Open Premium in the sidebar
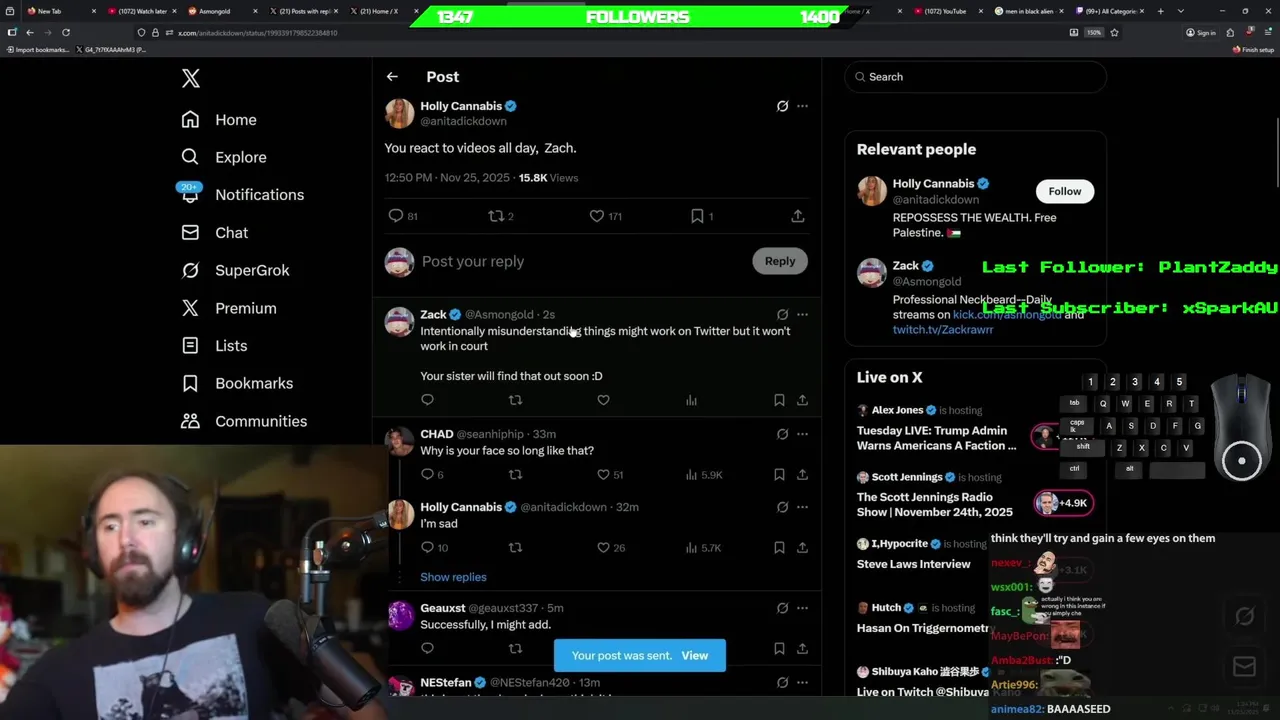The width and height of the screenshot is (1280, 720). coord(228,308)
